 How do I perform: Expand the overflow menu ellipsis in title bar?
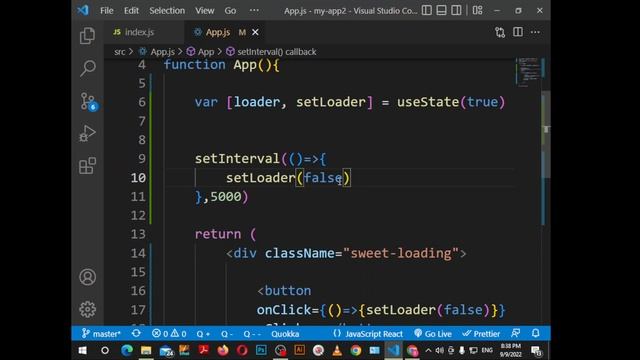tap(254, 11)
